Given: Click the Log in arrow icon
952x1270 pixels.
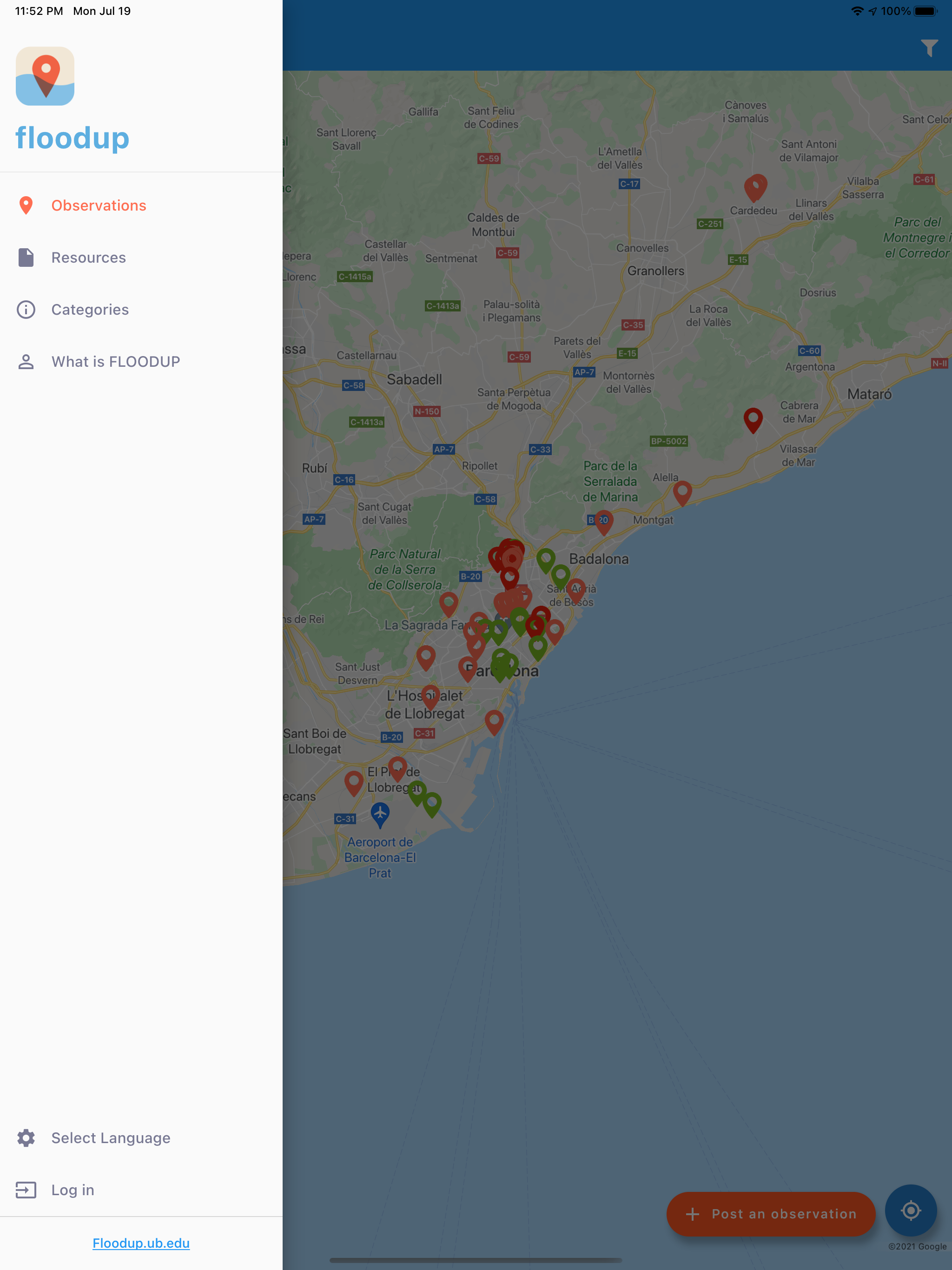Looking at the screenshot, I should click(26, 1190).
